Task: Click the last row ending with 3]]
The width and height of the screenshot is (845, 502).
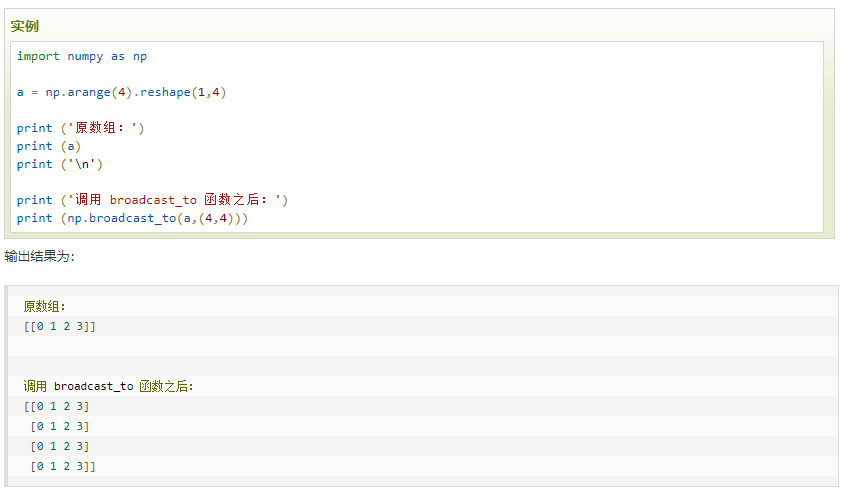Action: tap(63, 466)
